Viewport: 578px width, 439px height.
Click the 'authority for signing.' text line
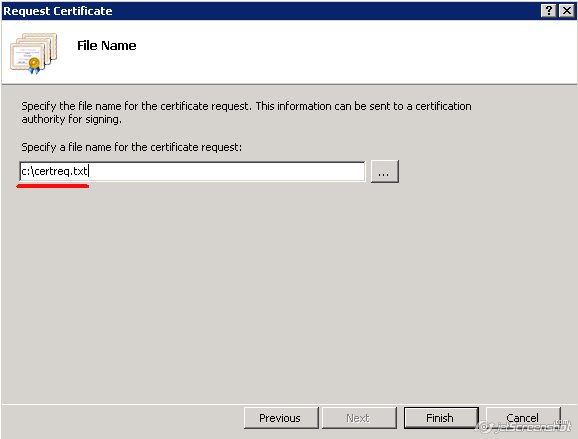tap(71, 119)
